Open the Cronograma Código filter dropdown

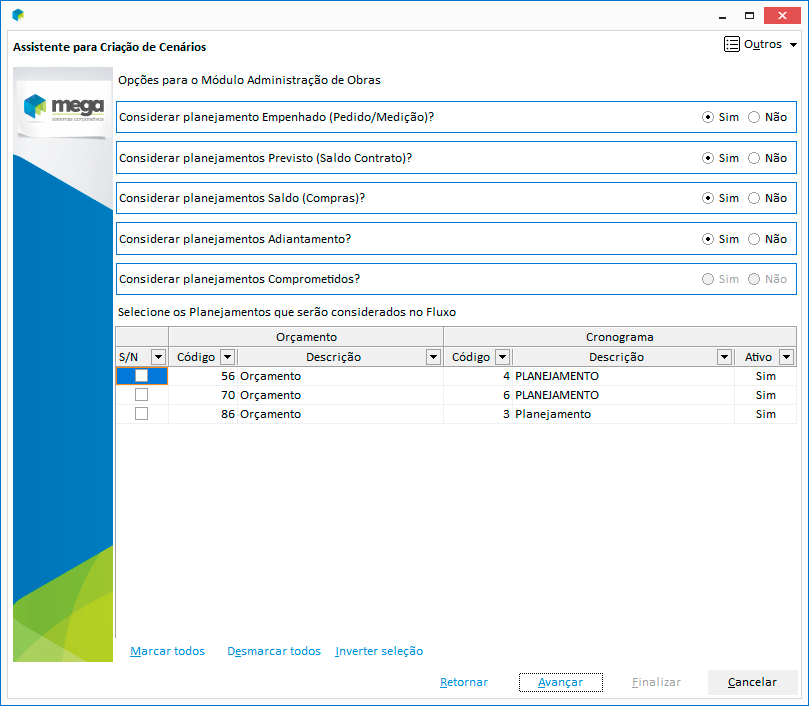[502, 357]
